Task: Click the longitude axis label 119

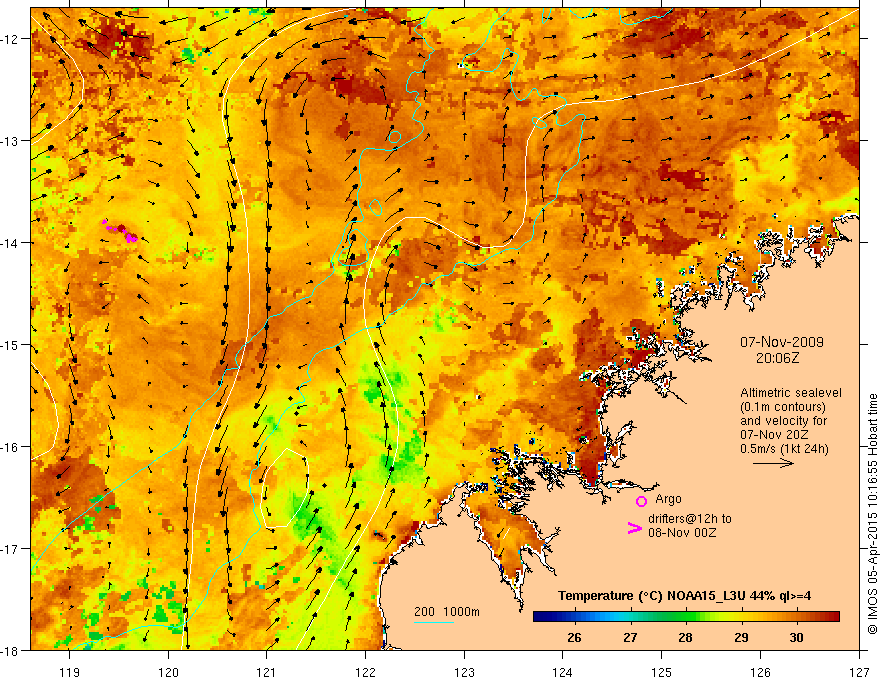Action: [x=70, y=672]
